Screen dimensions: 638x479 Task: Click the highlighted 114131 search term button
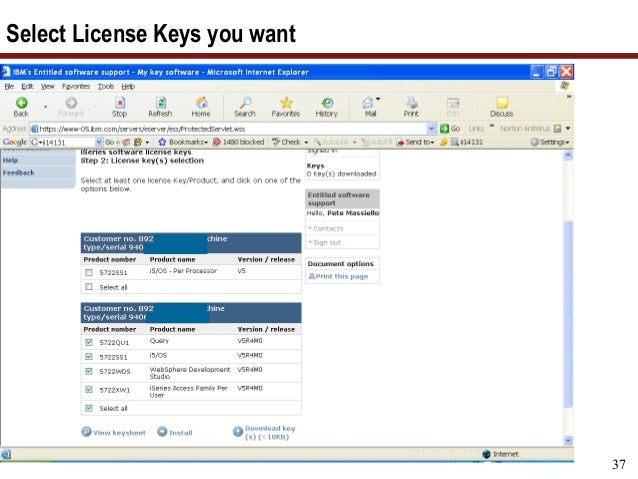467,142
